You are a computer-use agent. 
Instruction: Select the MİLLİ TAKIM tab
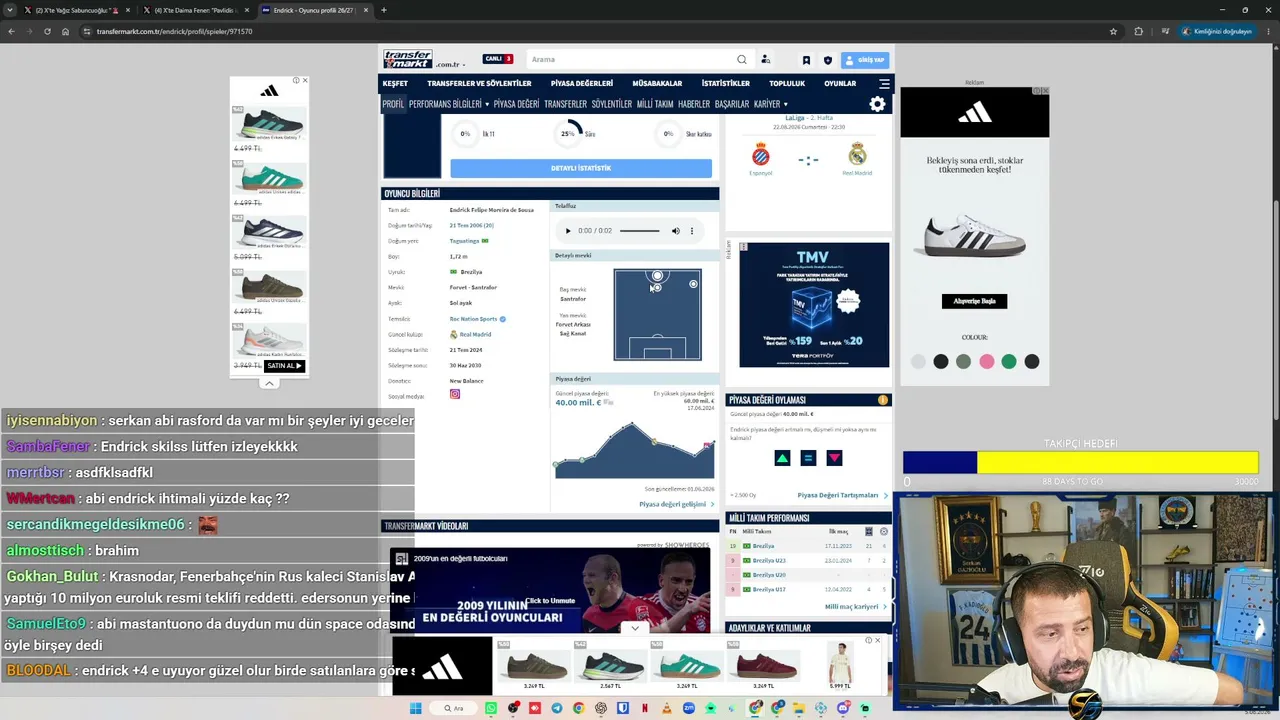tap(655, 104)
